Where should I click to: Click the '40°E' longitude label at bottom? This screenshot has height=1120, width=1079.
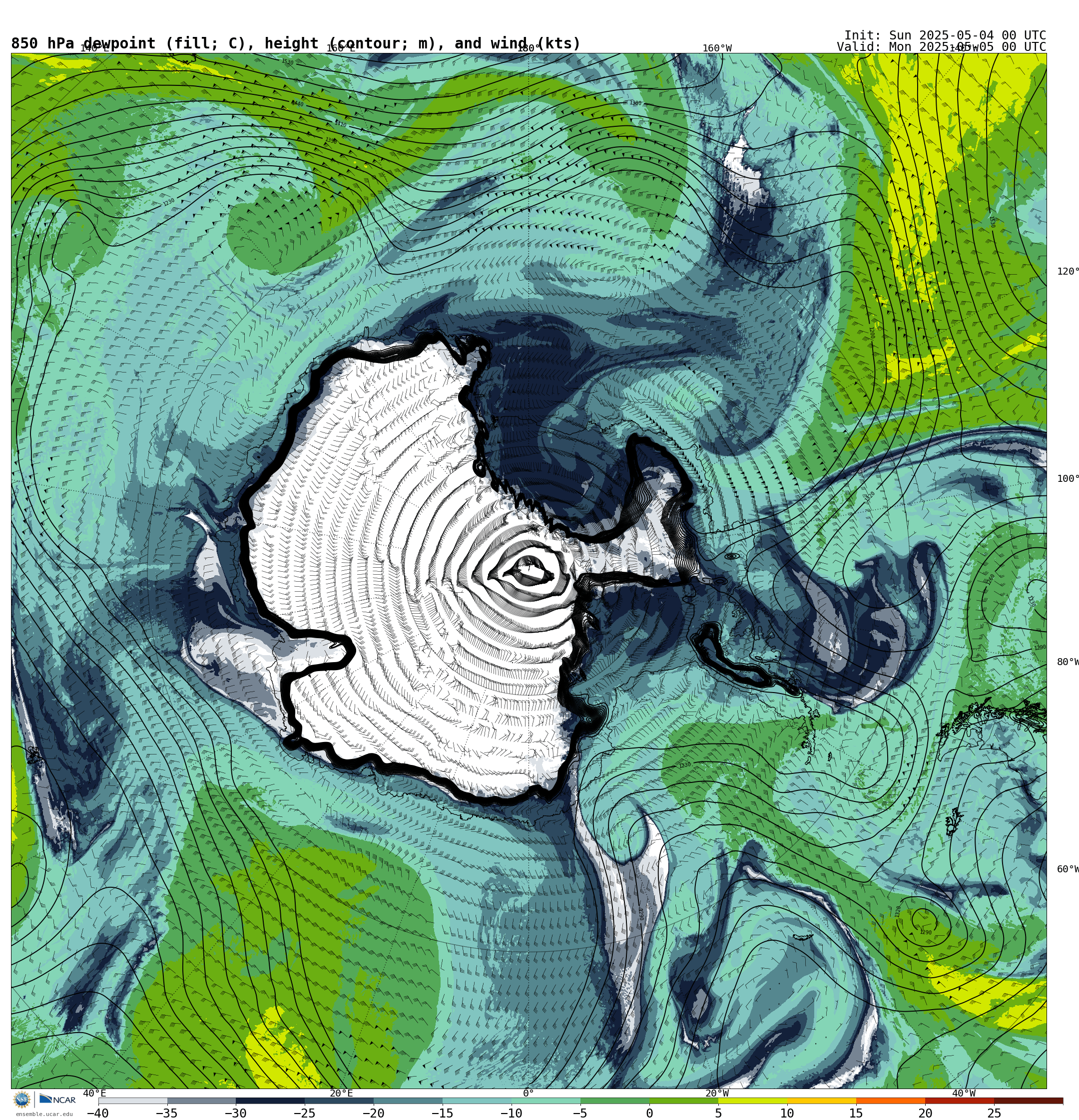point(94,1094)
